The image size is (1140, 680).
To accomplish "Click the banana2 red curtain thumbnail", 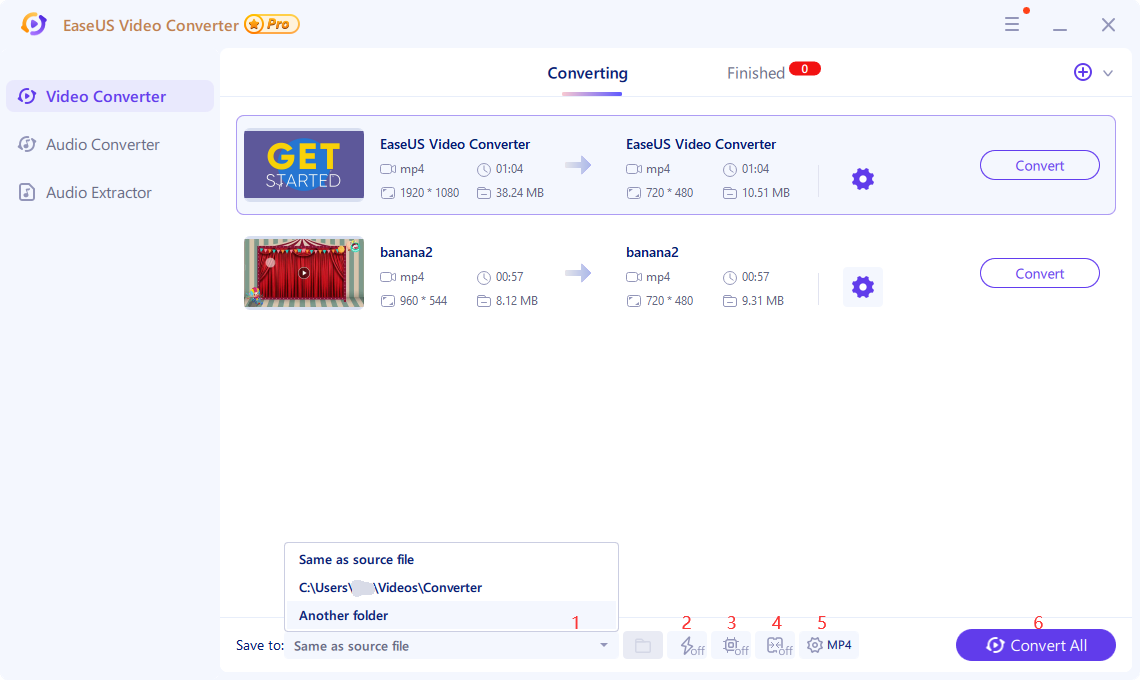I will point(304,273).
